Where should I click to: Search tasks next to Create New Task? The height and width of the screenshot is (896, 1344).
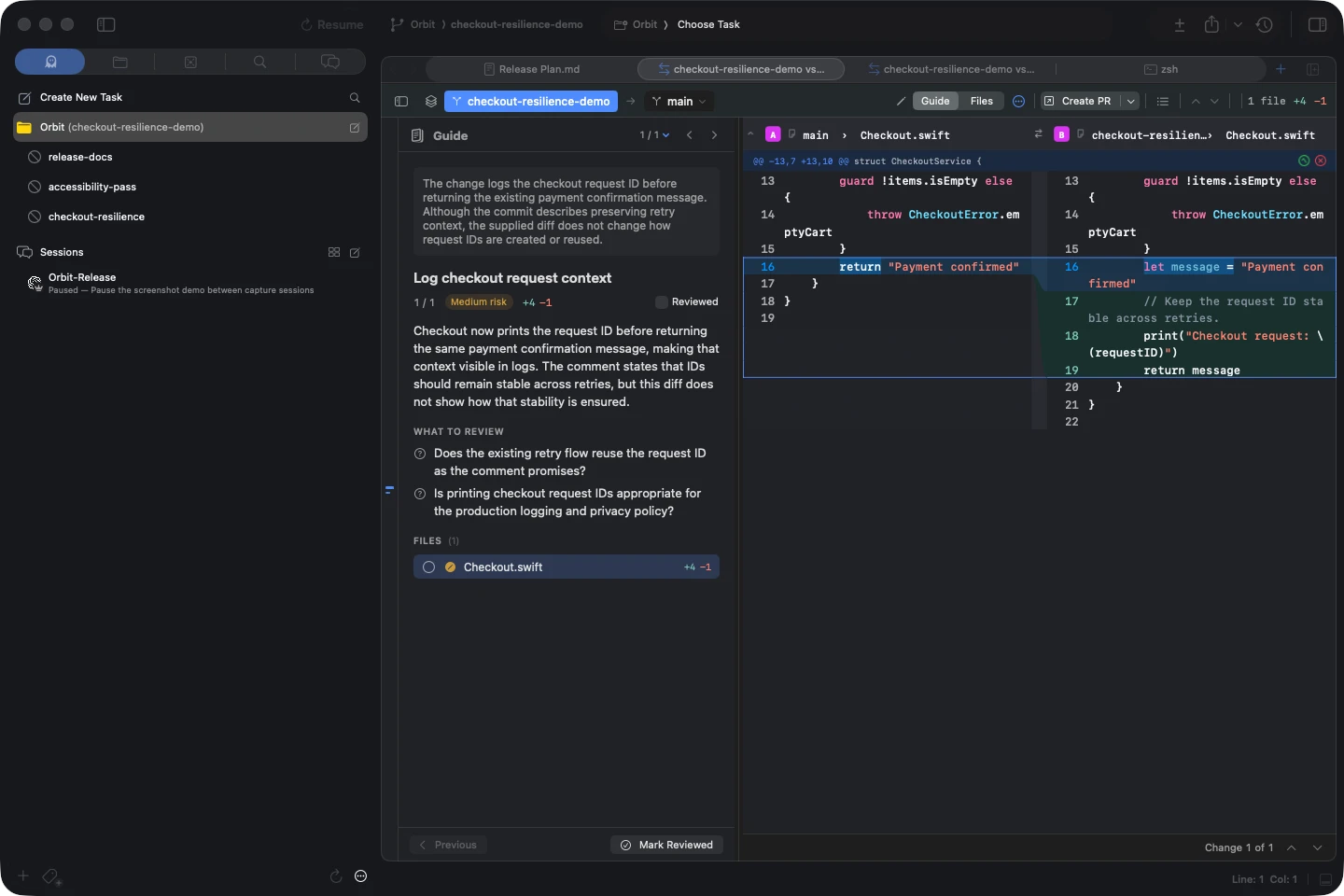pyautogui.click(x=355, y=97)
